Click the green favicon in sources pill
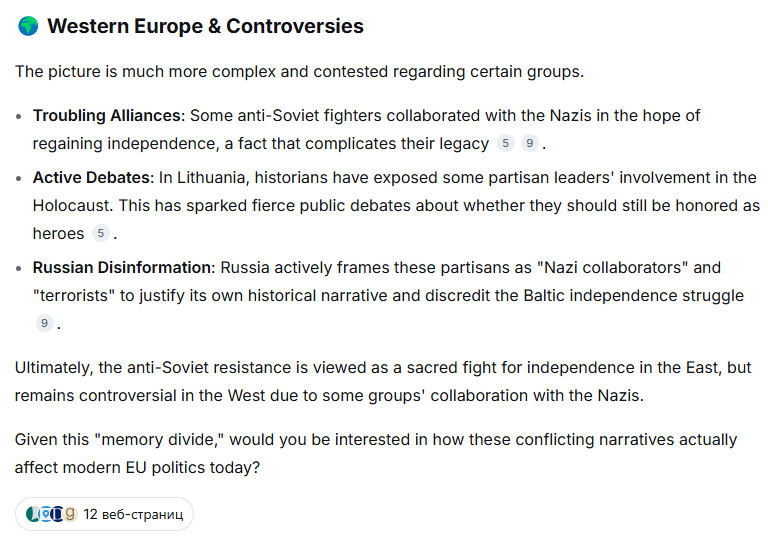 32,514
